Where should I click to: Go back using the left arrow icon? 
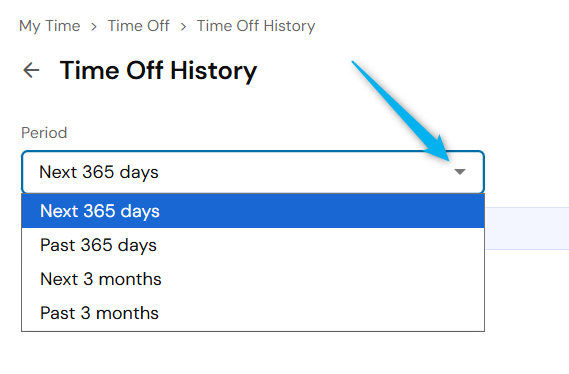[31, 70]
